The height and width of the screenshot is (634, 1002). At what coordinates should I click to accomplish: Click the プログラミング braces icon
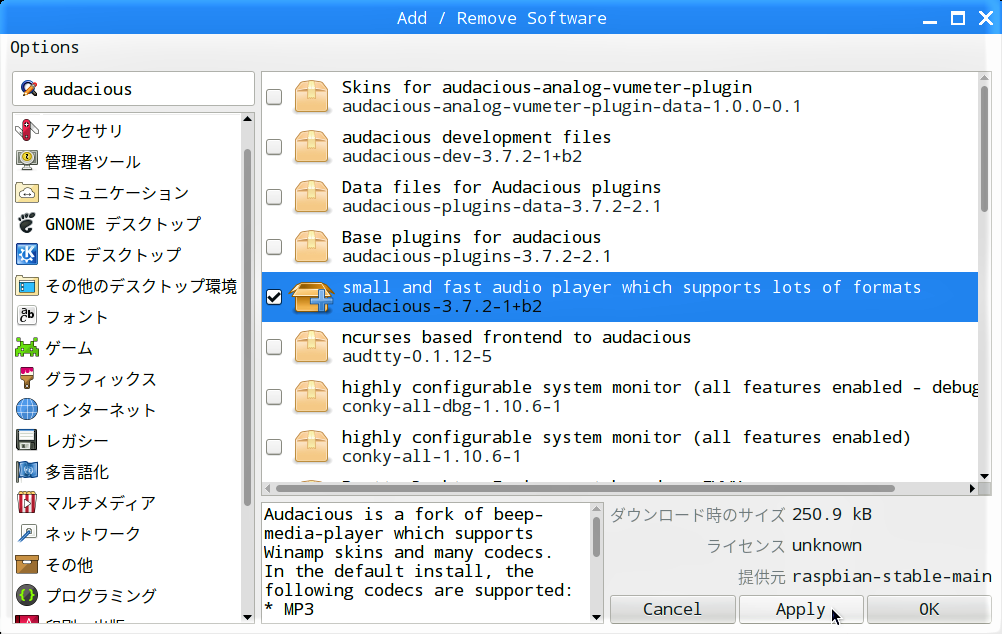27,596
